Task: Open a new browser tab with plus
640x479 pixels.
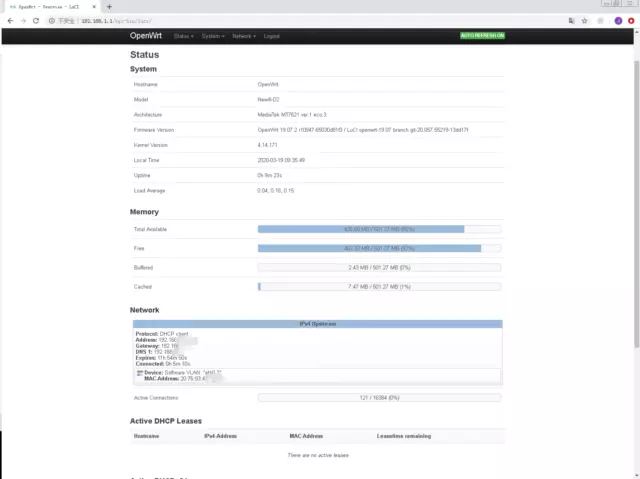Action: point(109,7)
